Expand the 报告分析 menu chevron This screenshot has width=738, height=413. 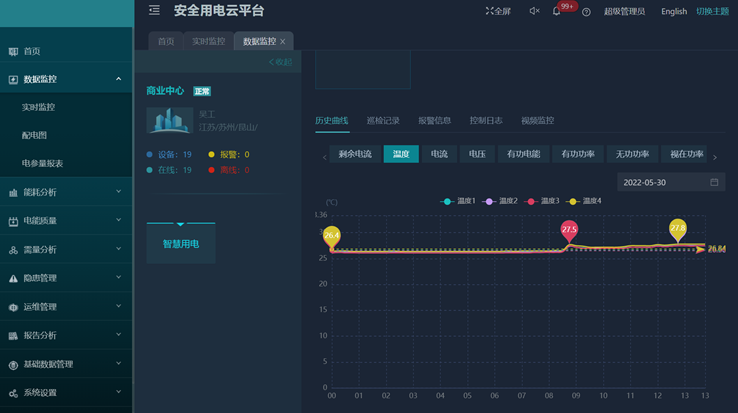(119, 335)
